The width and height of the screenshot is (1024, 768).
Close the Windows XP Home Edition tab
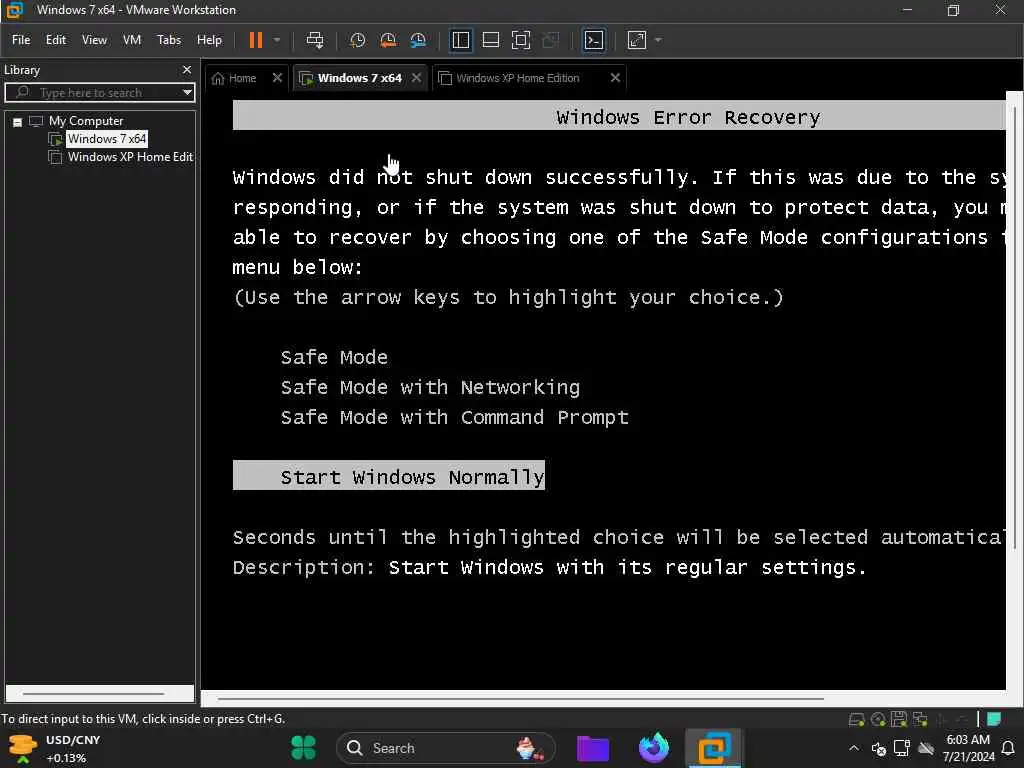[615, 78]
